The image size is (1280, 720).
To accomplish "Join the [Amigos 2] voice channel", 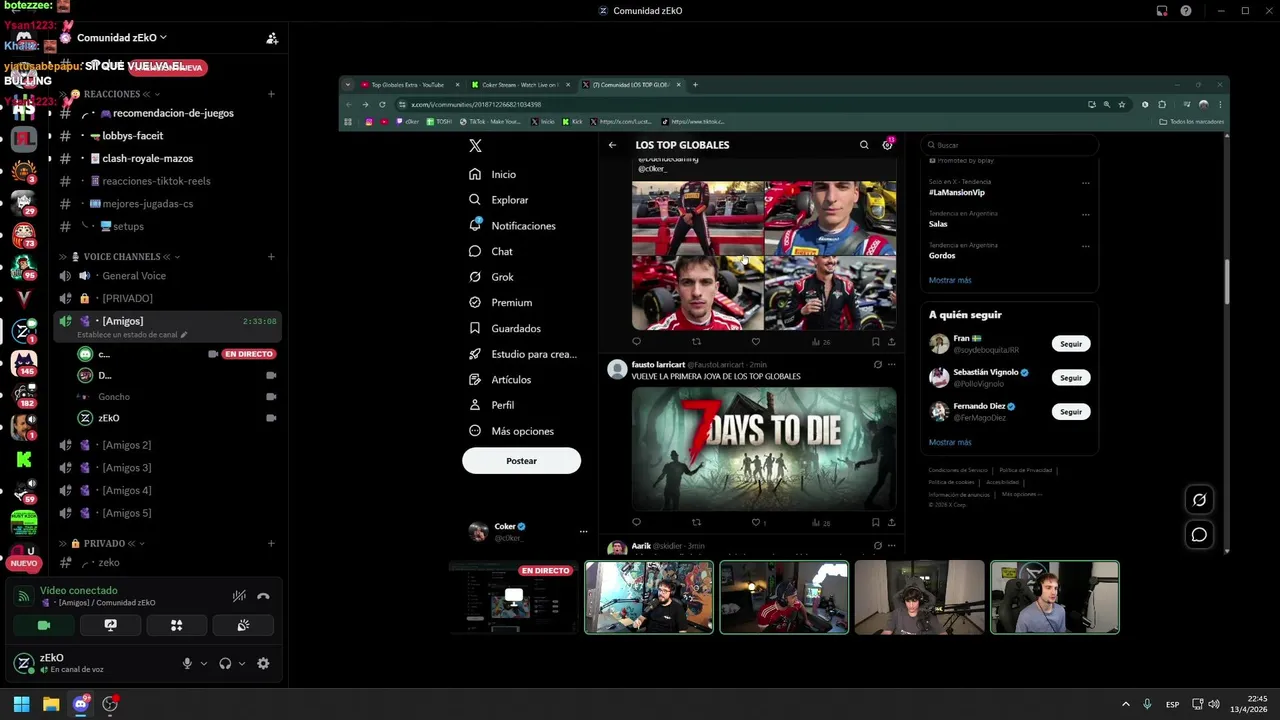I will 166,445.
